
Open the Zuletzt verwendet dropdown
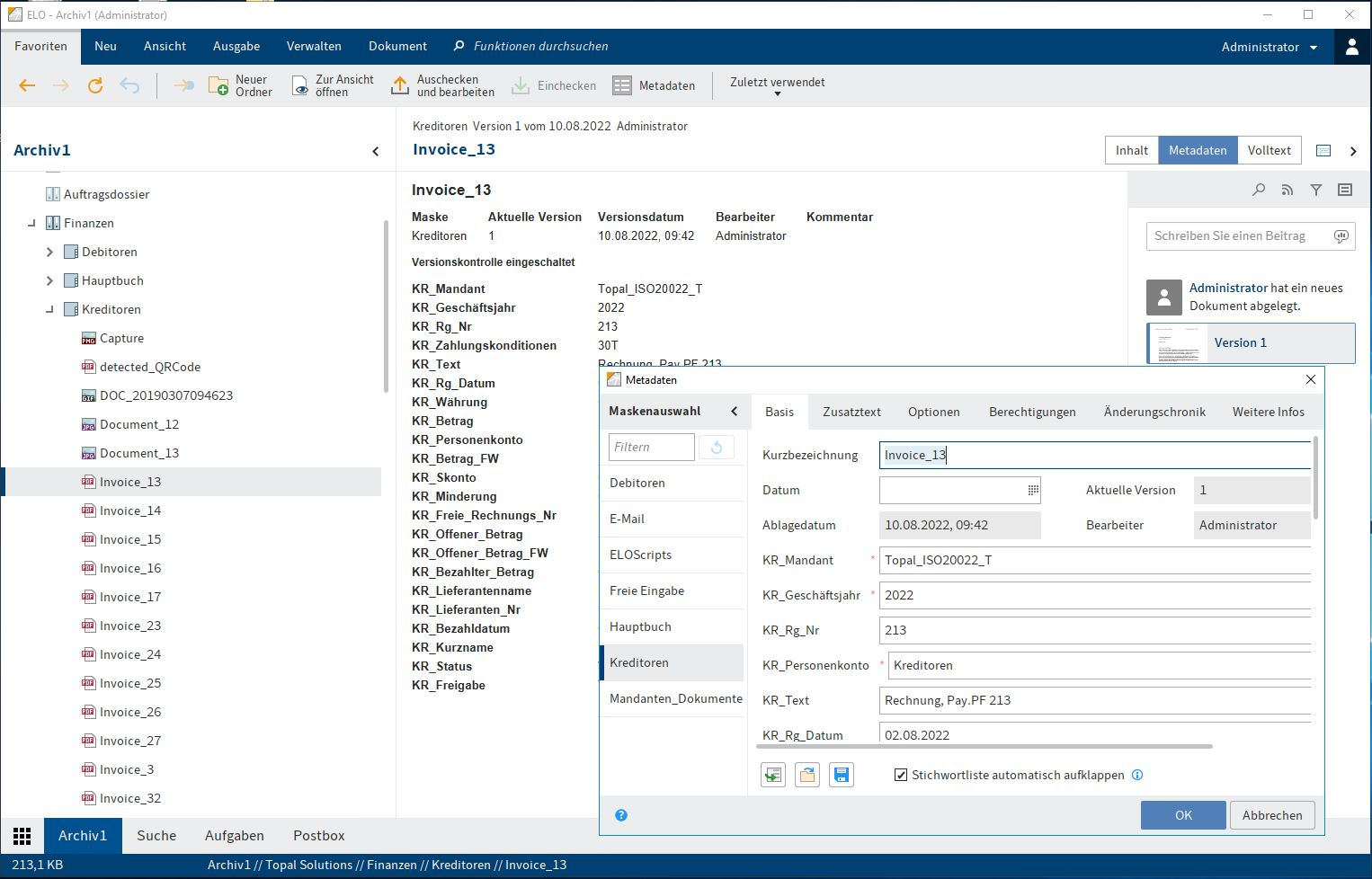pos(777,86)
